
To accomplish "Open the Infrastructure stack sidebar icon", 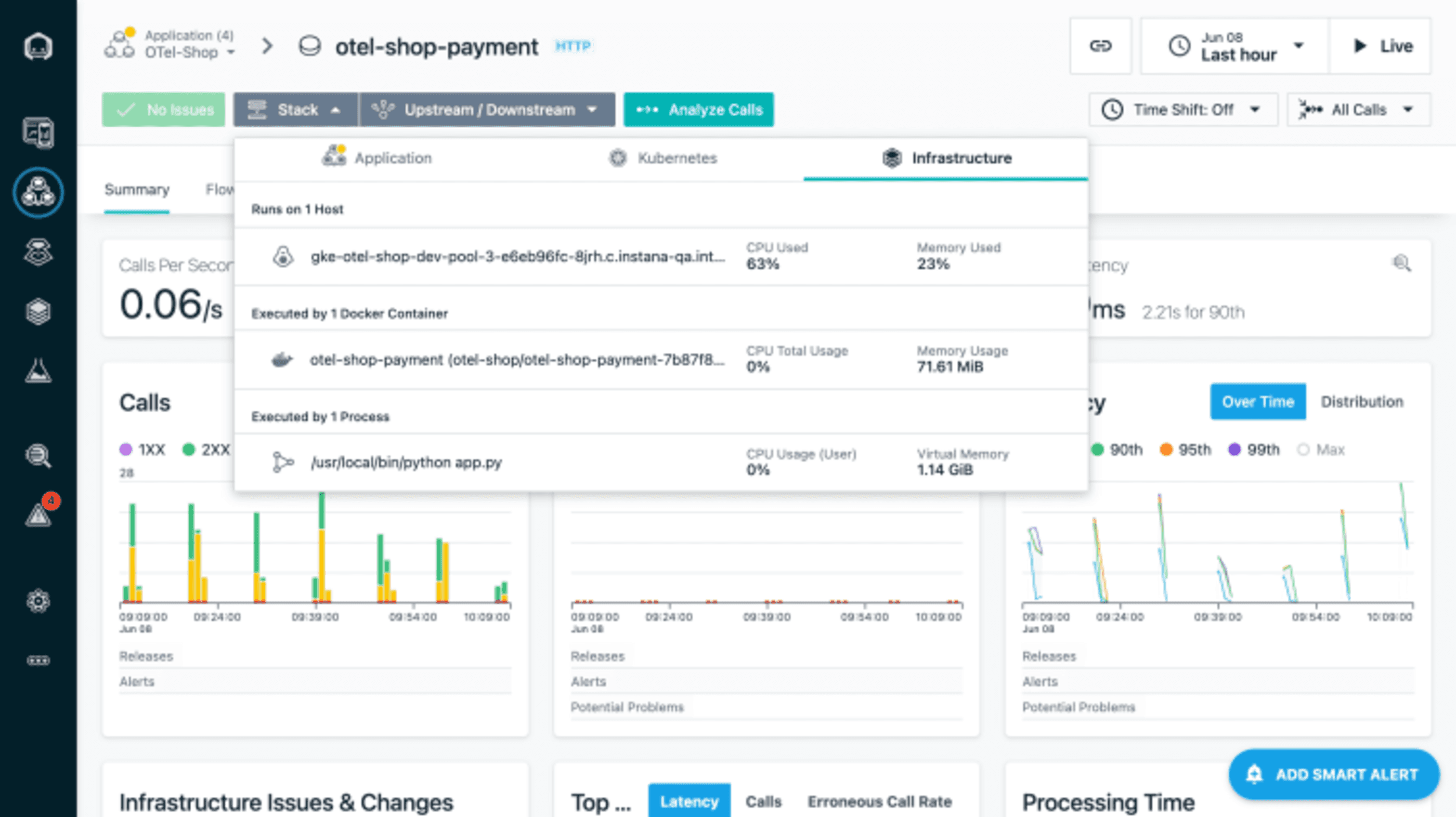I will click(38, 311).
